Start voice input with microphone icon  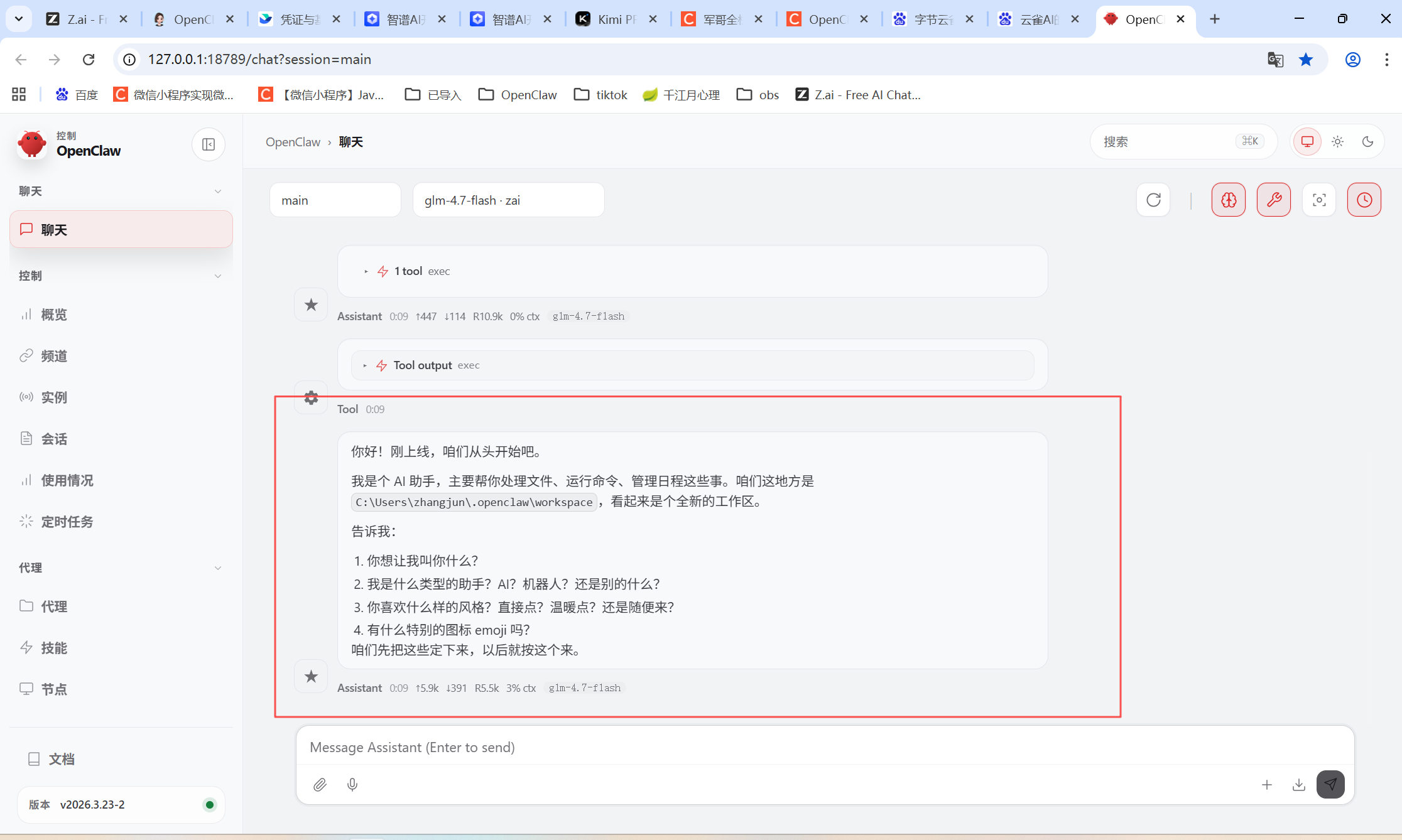(x=352, y=784)
